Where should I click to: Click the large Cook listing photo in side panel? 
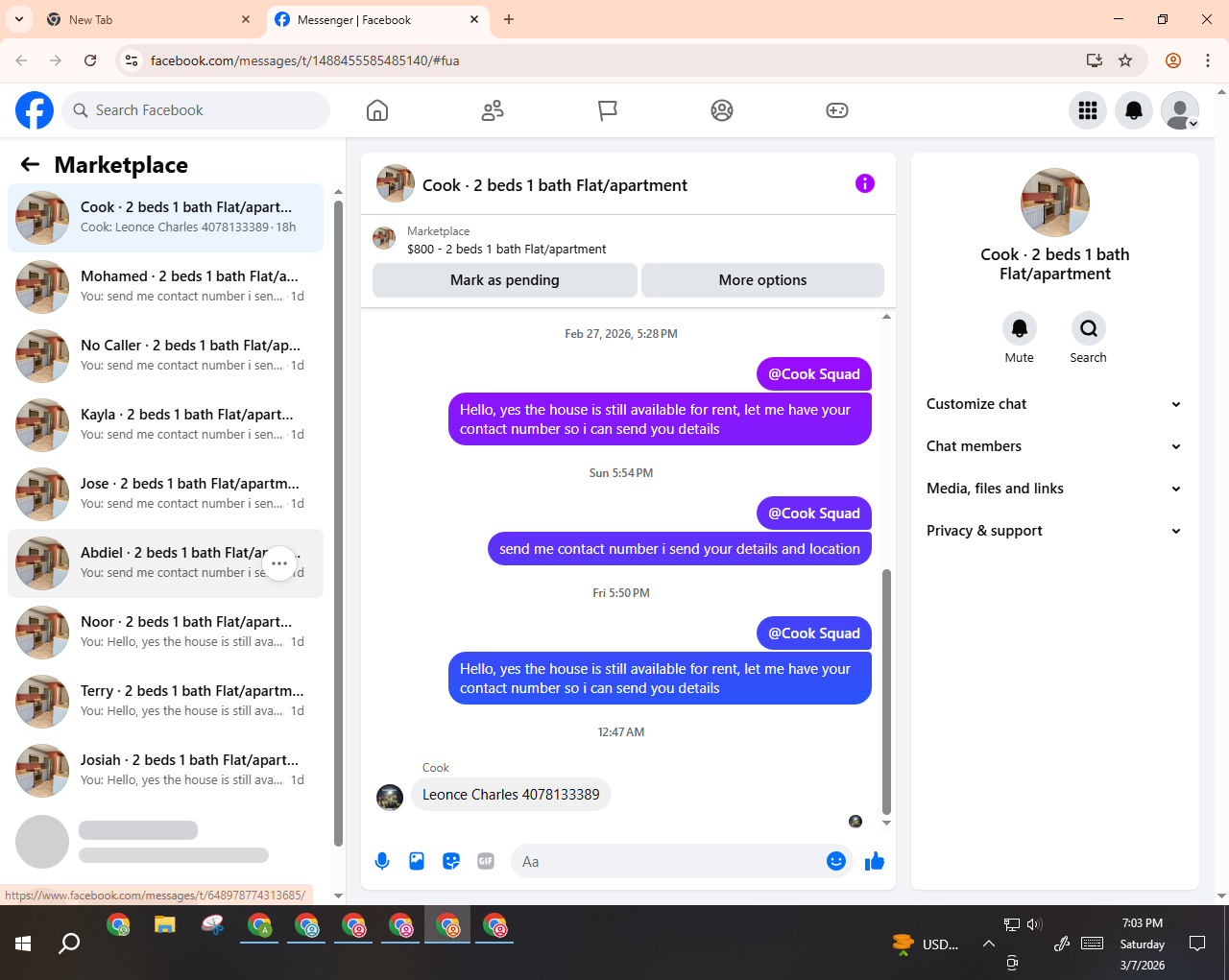1055,203
